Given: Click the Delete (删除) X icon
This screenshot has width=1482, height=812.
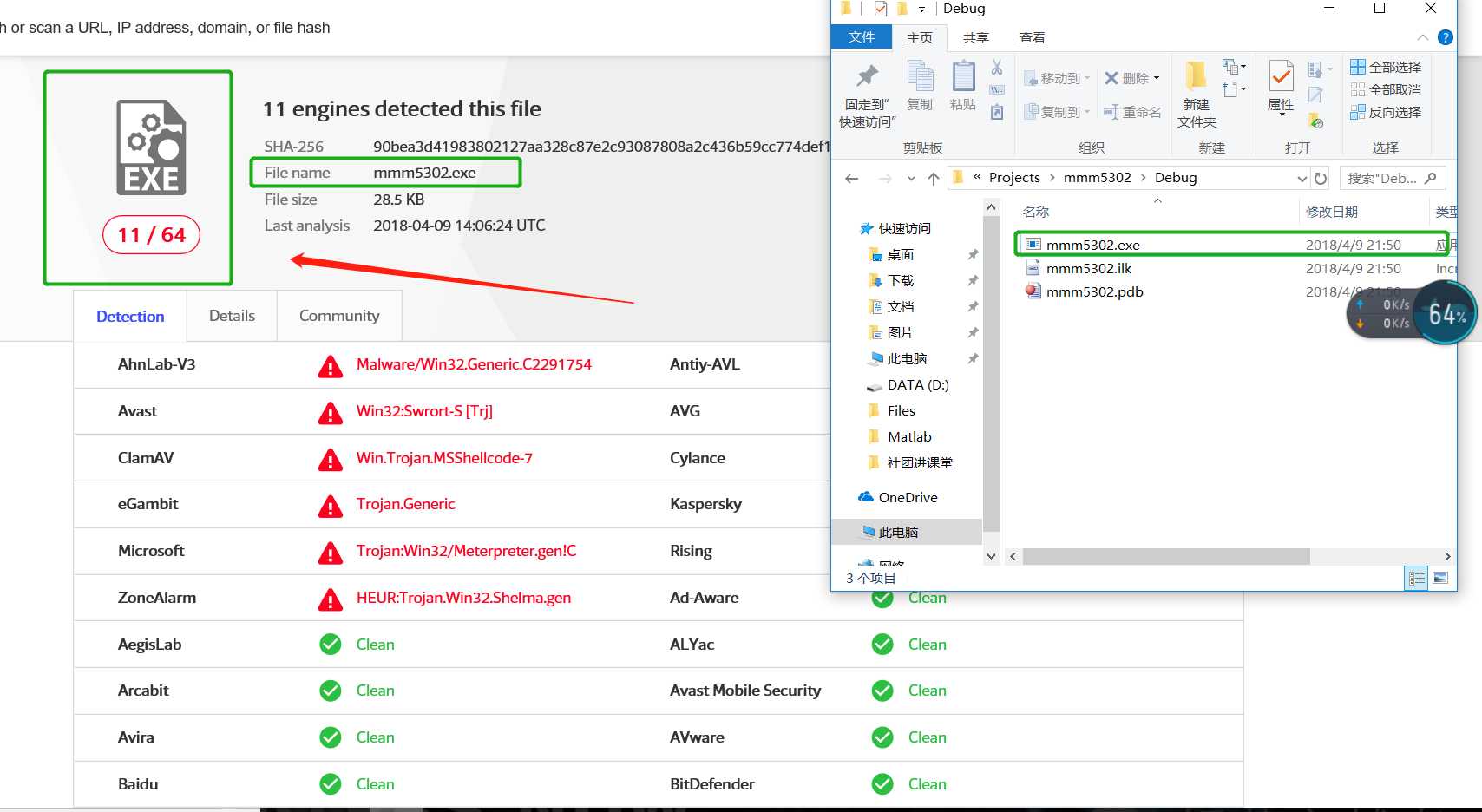Looking at the screenshot, I should pos(1111,78).
